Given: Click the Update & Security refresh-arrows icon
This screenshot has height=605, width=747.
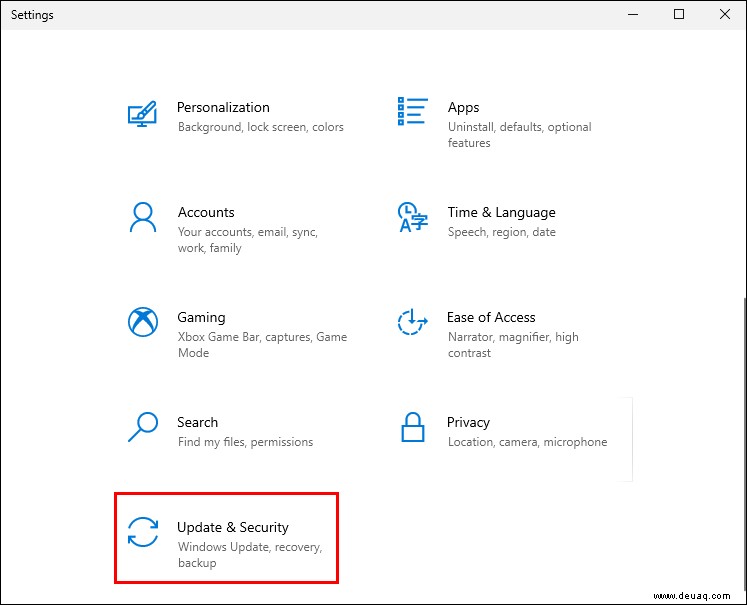Looking at the screenshot, I should click(x=143, y=532).
